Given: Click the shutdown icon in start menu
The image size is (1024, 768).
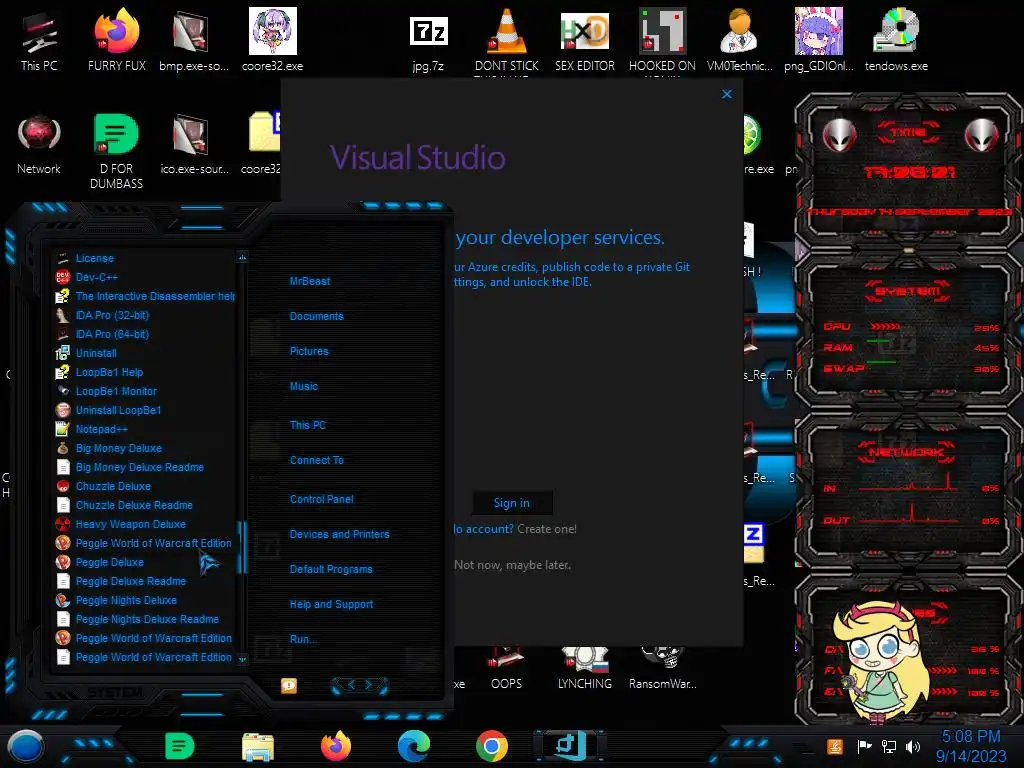Looking at the screenshot, I should (289, 685).
